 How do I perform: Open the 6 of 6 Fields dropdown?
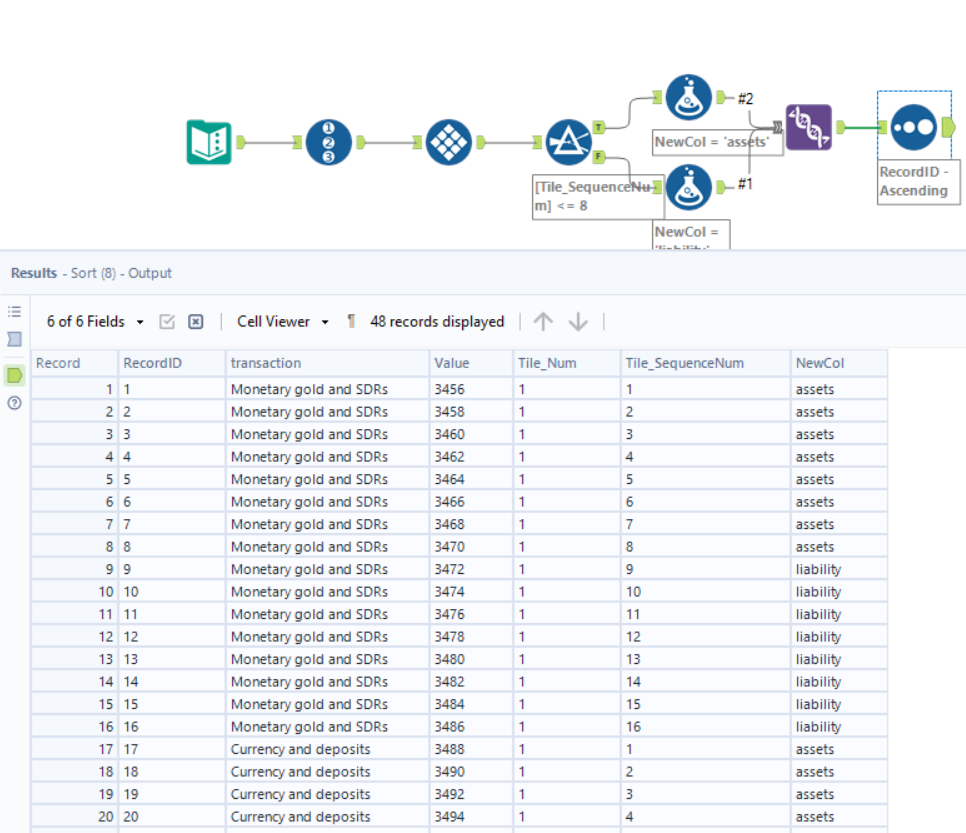tap(95, 322)
